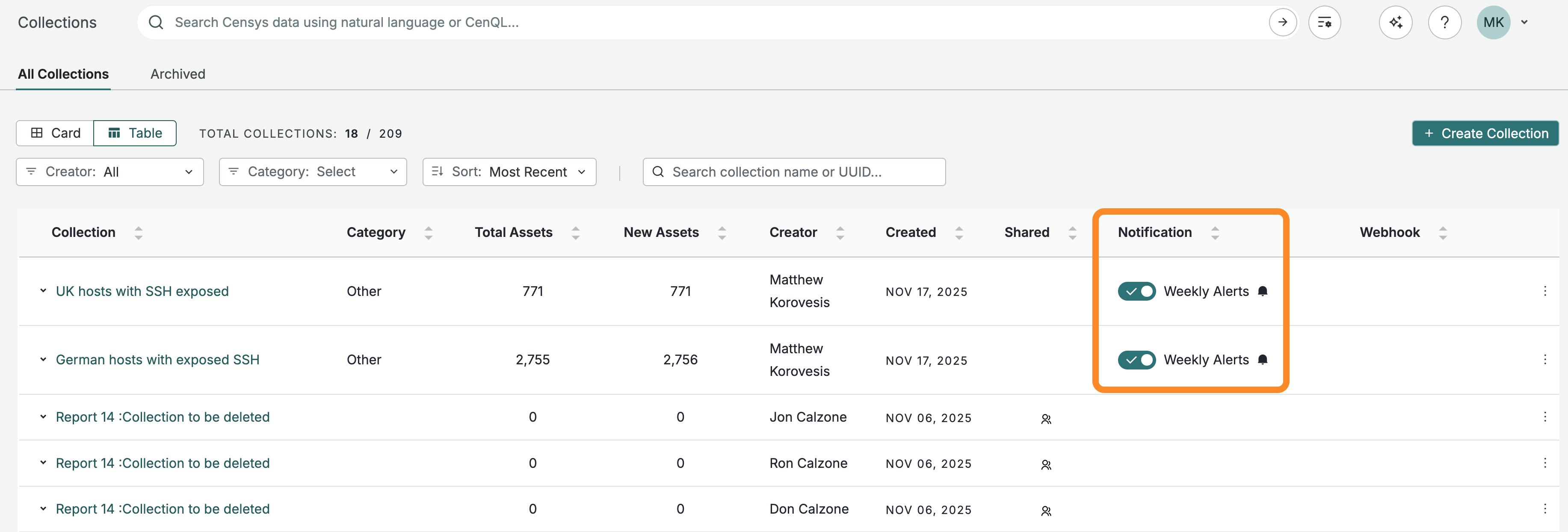This screenshot has width=1568, height=532.
Task: Expand the UK hosts with SSH exposed row
Action: point(43,291)
